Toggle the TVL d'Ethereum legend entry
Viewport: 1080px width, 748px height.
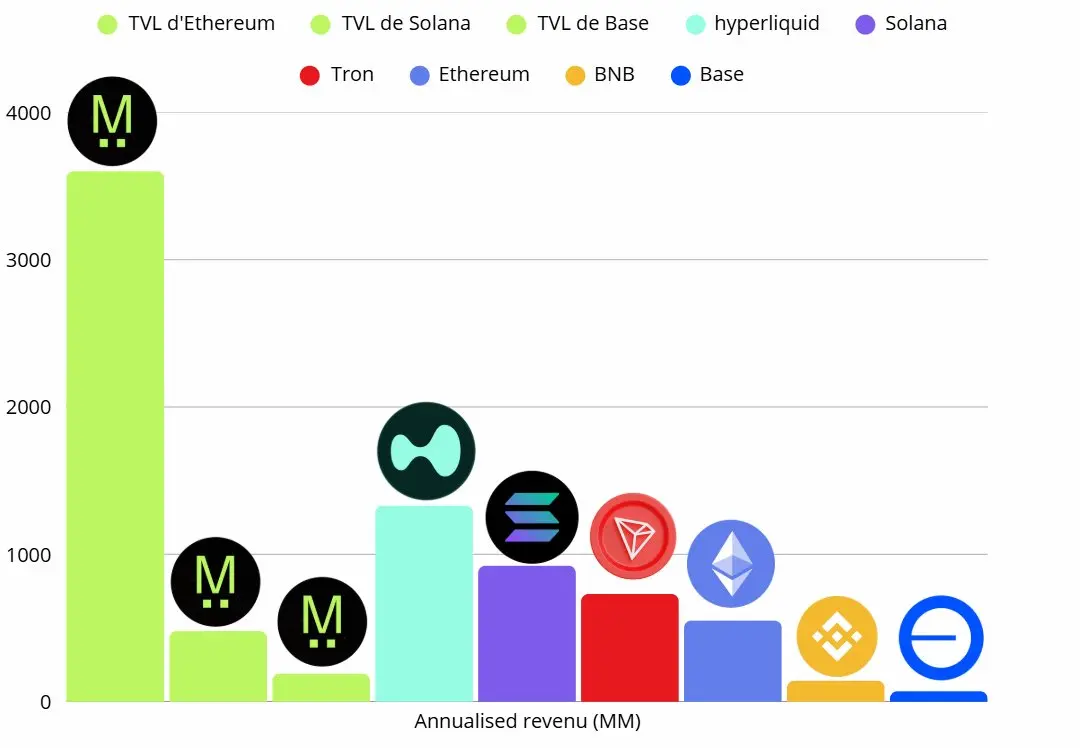[x=186, y=23]
